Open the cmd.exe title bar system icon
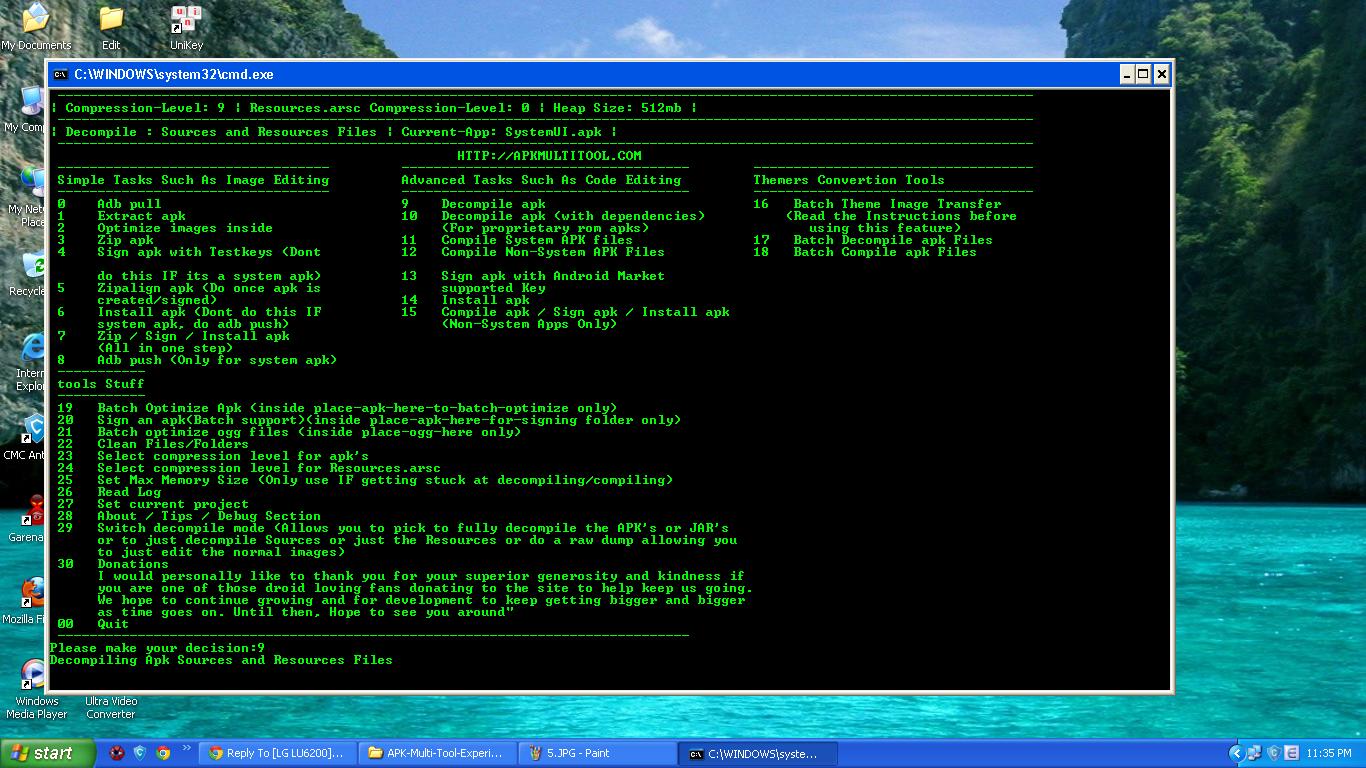1366x768 pixels. (61, 74)
